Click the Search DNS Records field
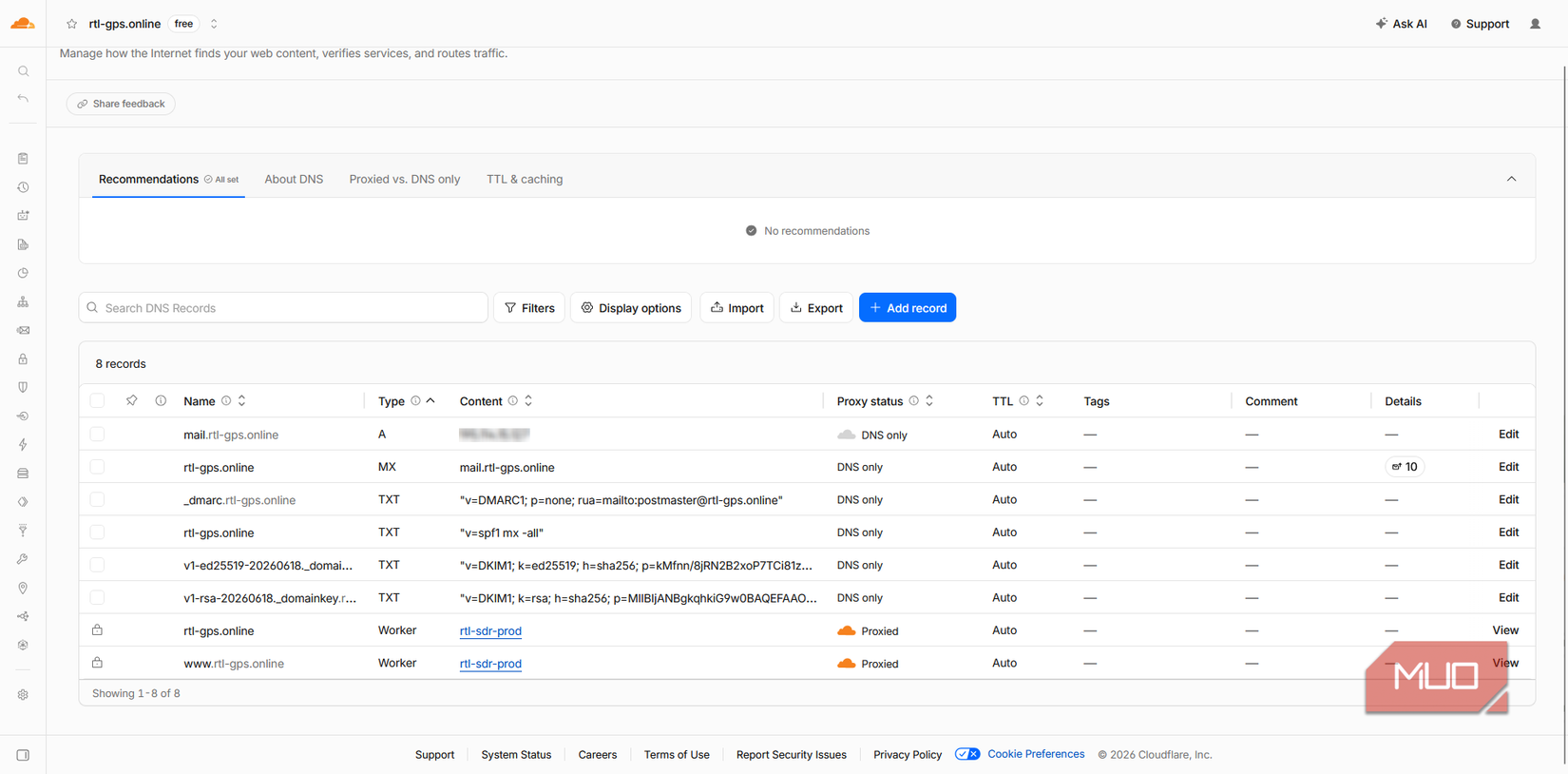The width and height of the screenshot is (1568, 774). pos(283,308)
